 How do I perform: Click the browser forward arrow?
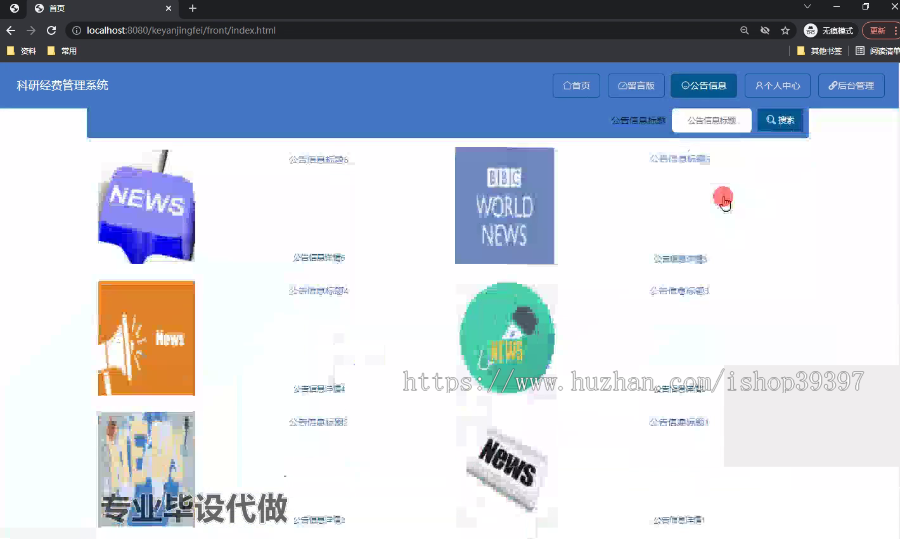point(31,30)
